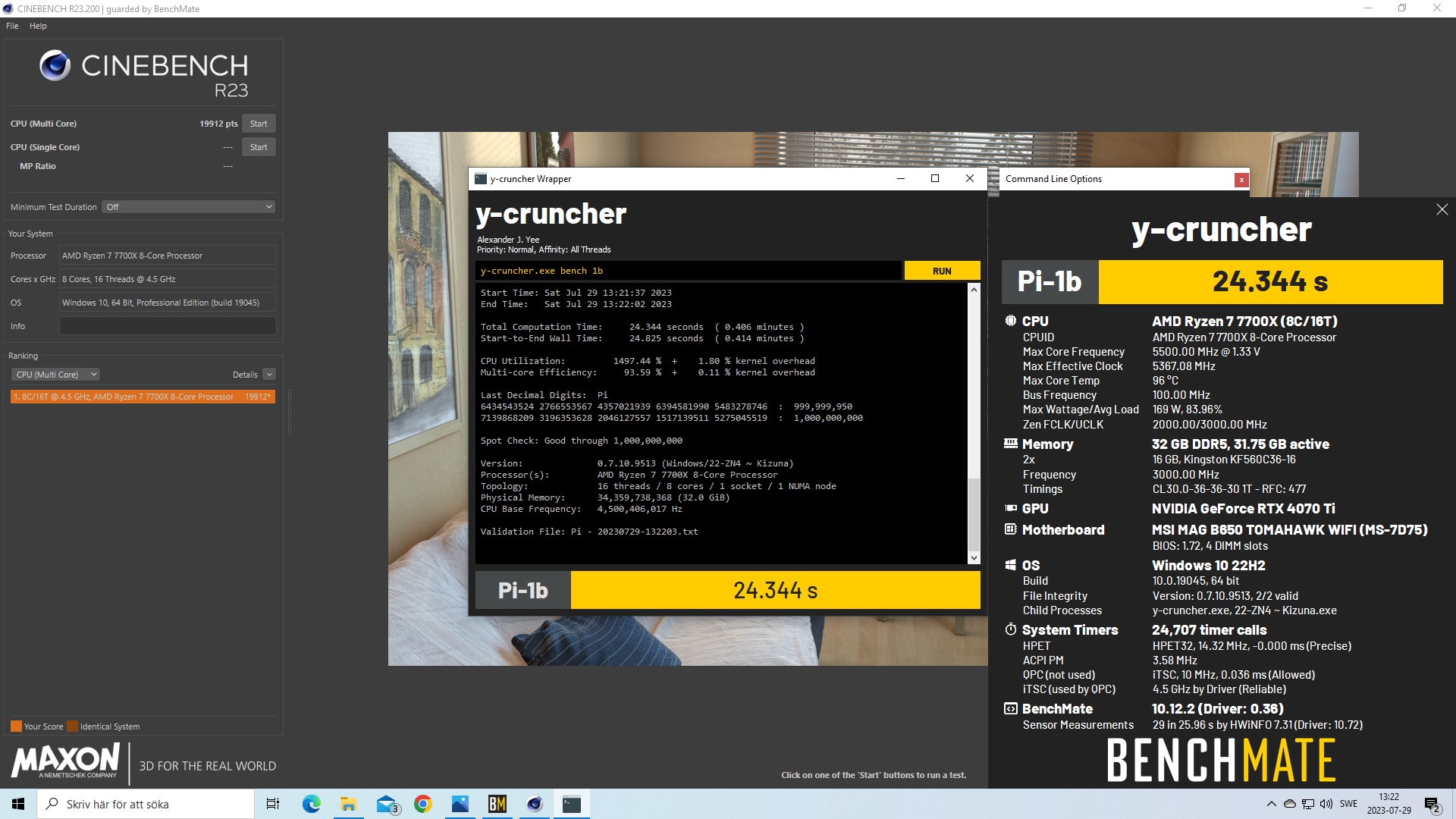Click the System Timers clock icon

coord(1010,629)
